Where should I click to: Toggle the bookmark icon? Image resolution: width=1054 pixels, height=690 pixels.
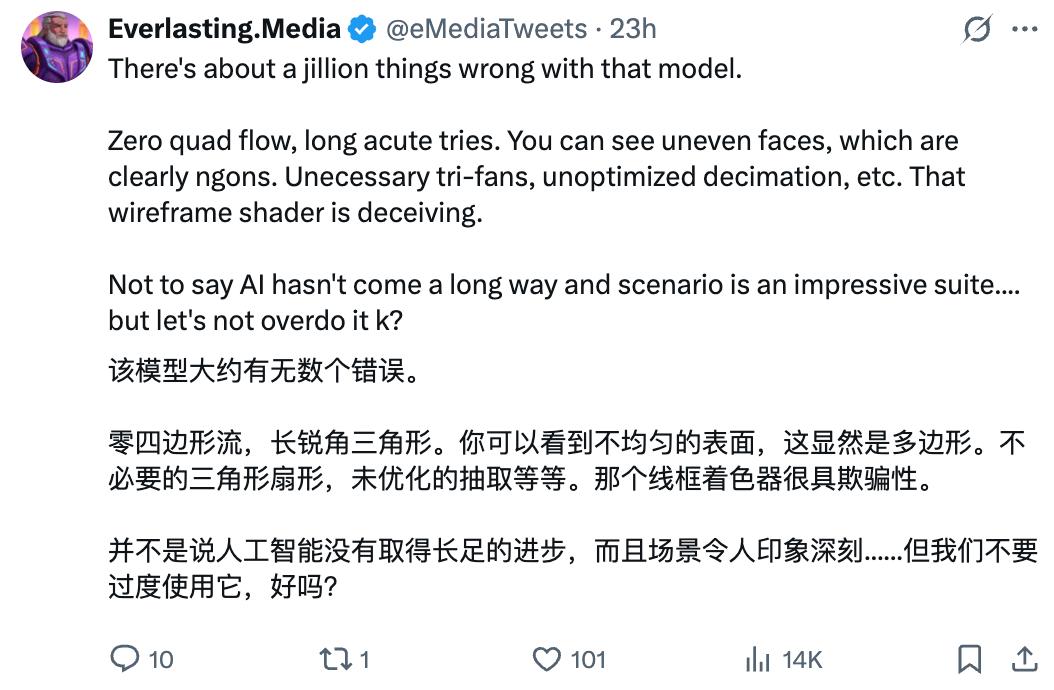[x=969, y=659]
